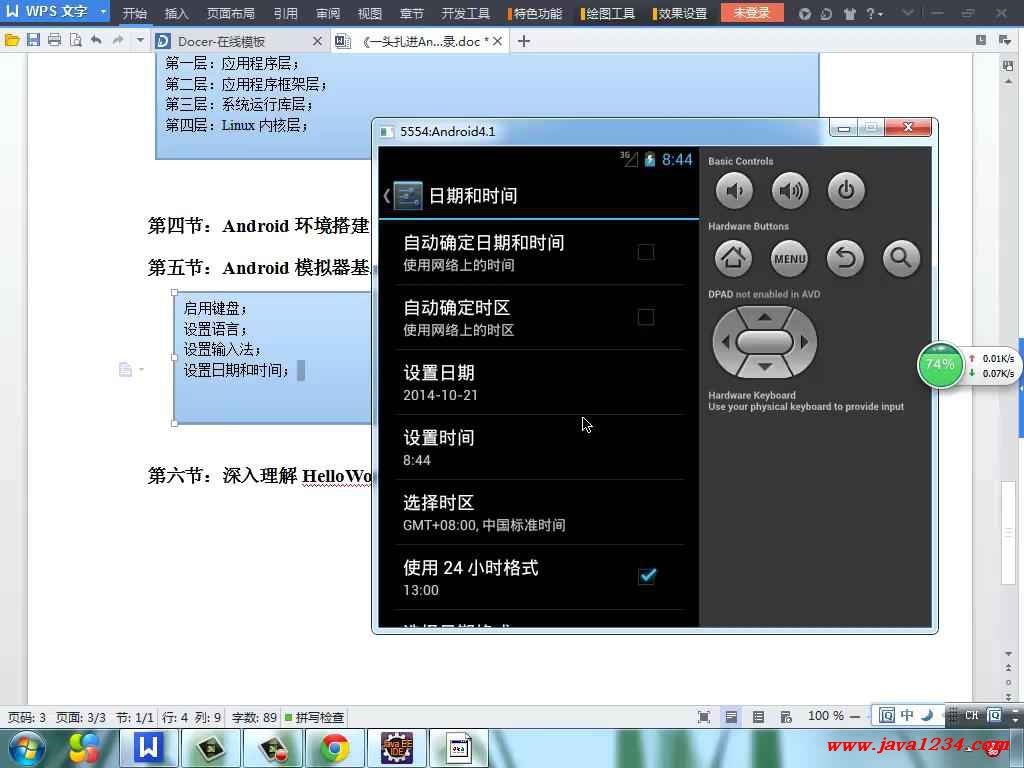
Task: Switch to the 开始 ribbon tab
Action: [135, 13]
